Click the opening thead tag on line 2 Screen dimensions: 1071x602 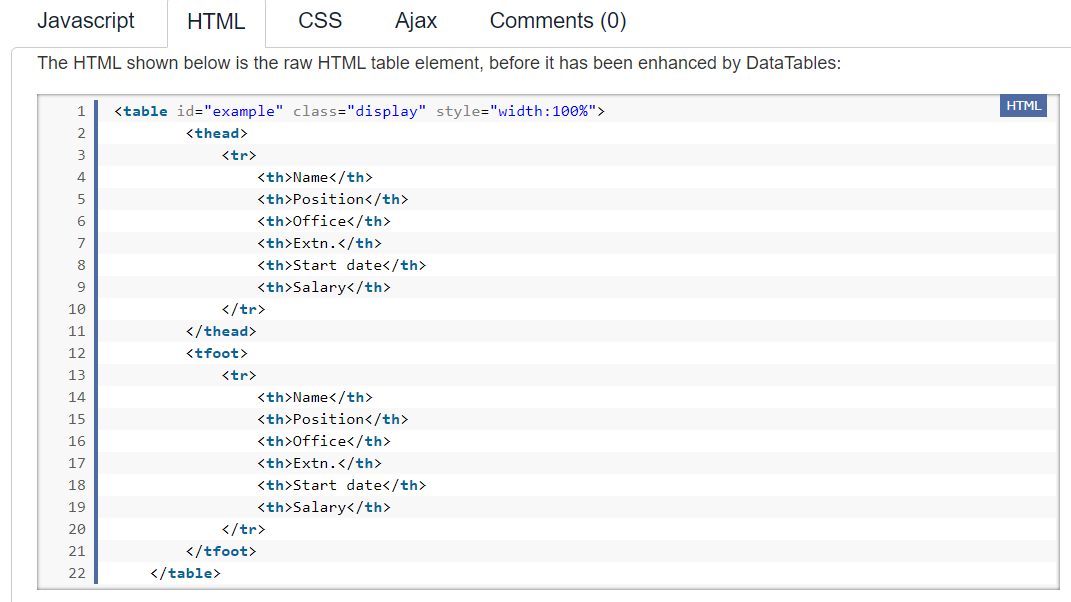(216, 133)
